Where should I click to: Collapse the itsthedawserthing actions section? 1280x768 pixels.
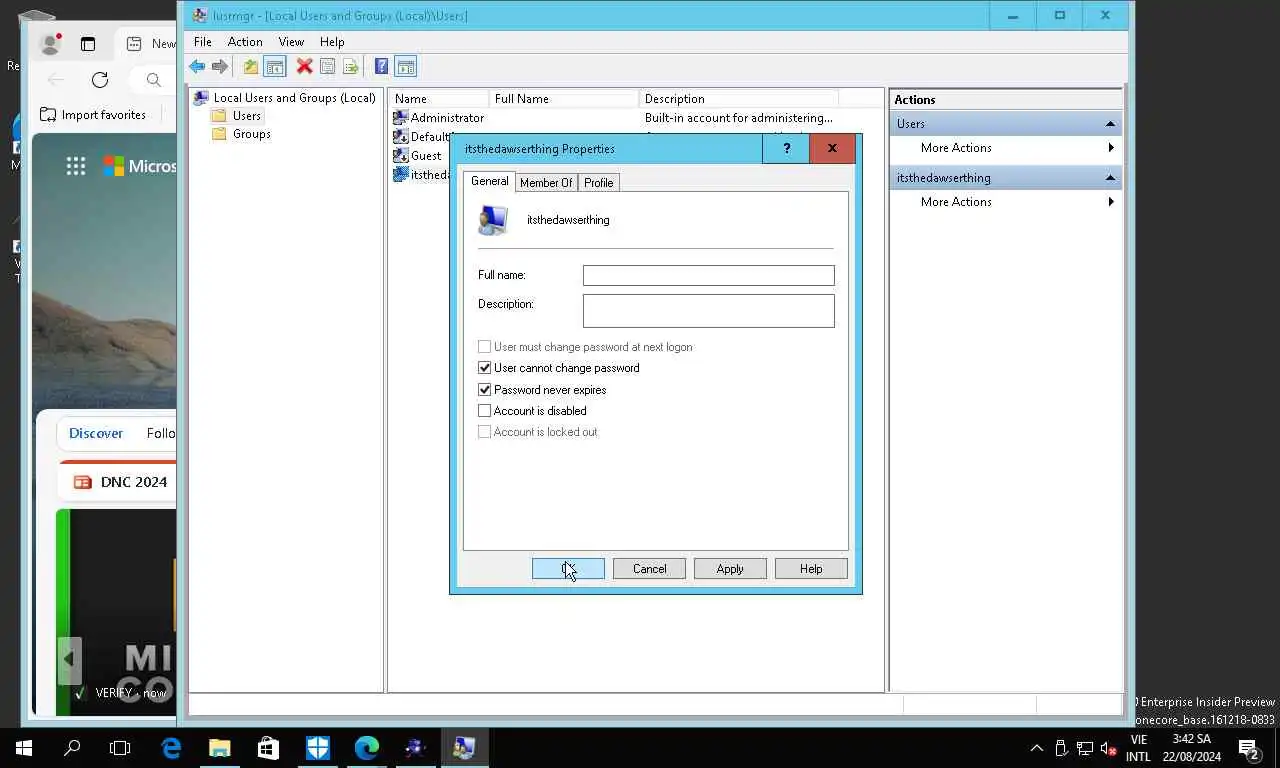click(x=1110, y=178)
